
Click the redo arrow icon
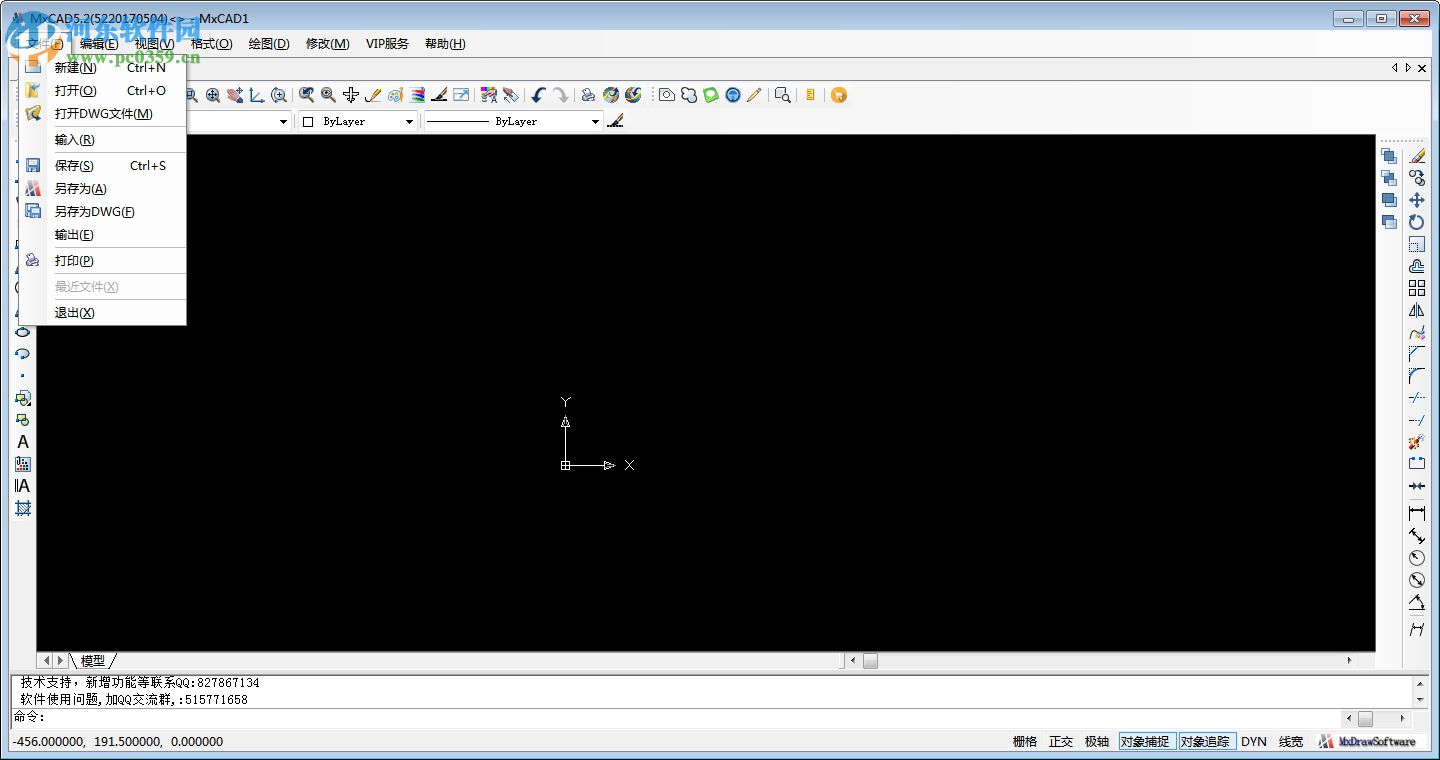pos(560,95)
